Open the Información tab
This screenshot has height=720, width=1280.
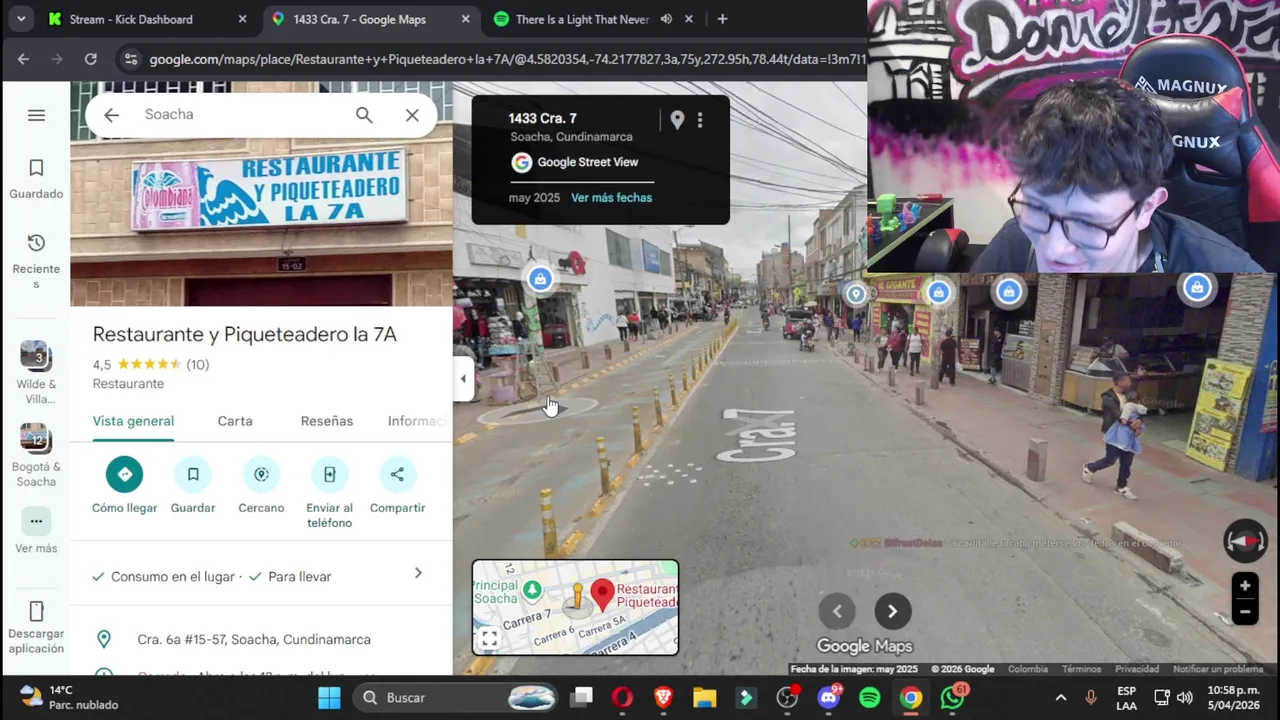click(x=417, y=421)
